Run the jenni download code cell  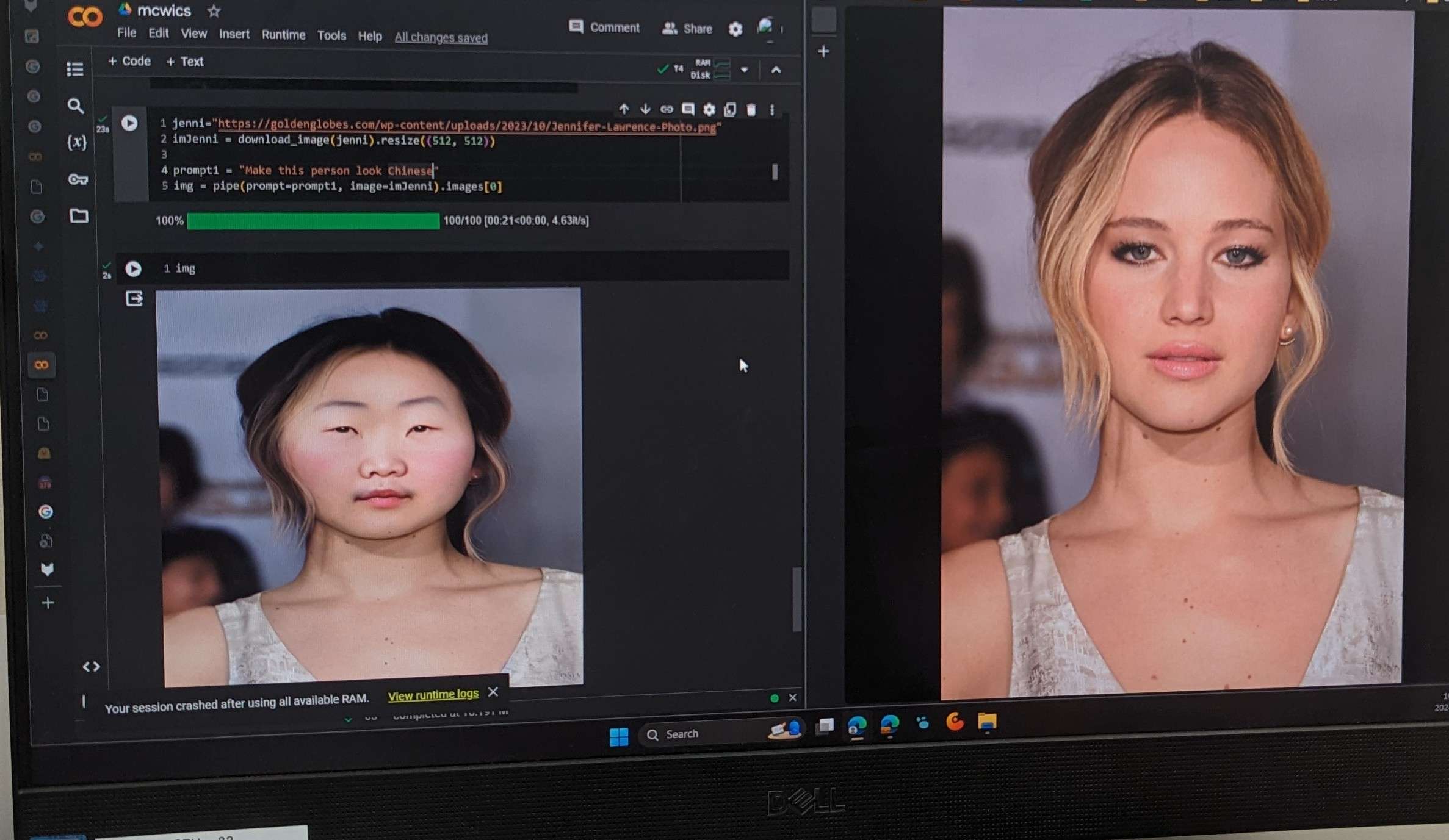pos(129,123)
